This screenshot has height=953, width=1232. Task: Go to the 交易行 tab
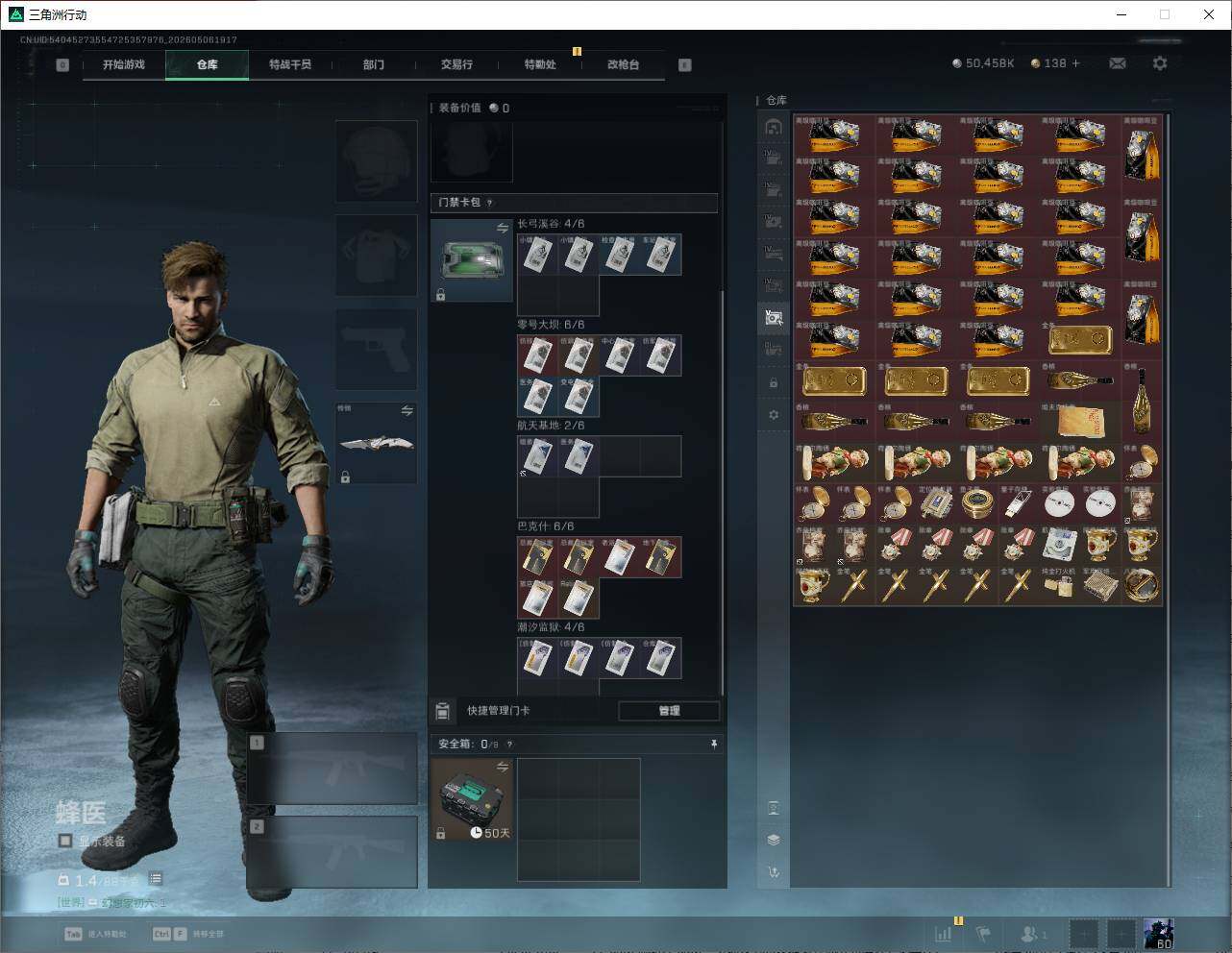tap(456, 64)
